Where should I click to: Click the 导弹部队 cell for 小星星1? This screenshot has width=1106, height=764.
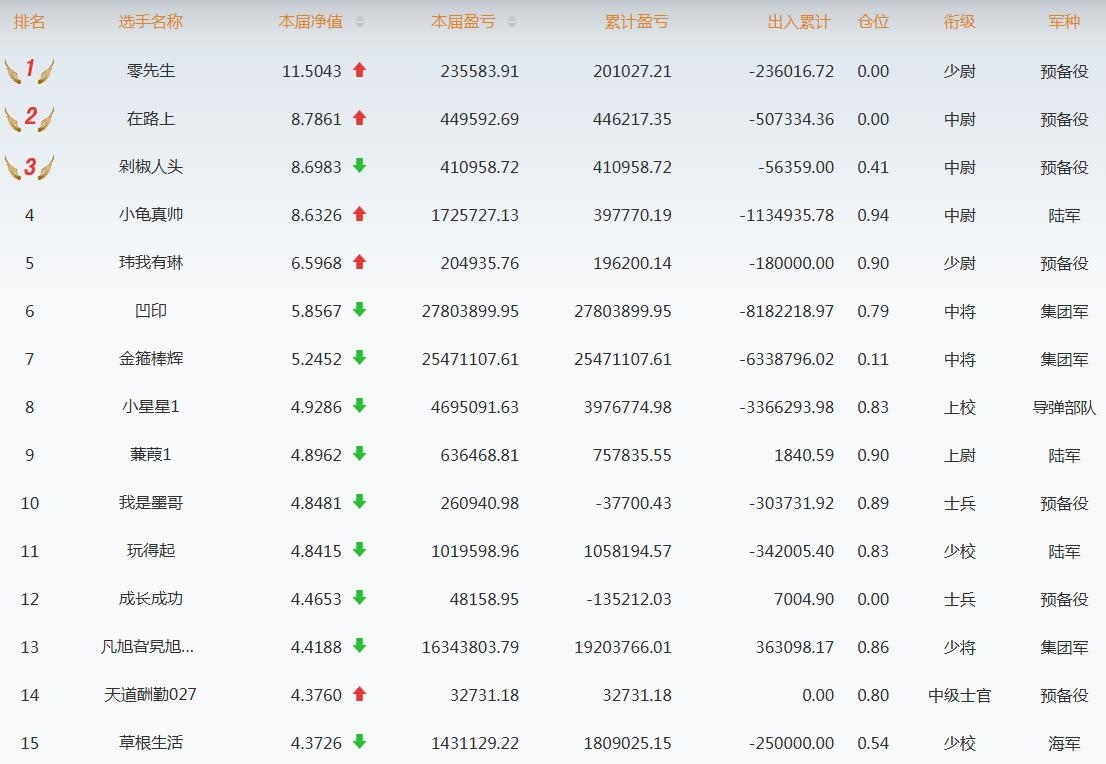pos(1064,407)
